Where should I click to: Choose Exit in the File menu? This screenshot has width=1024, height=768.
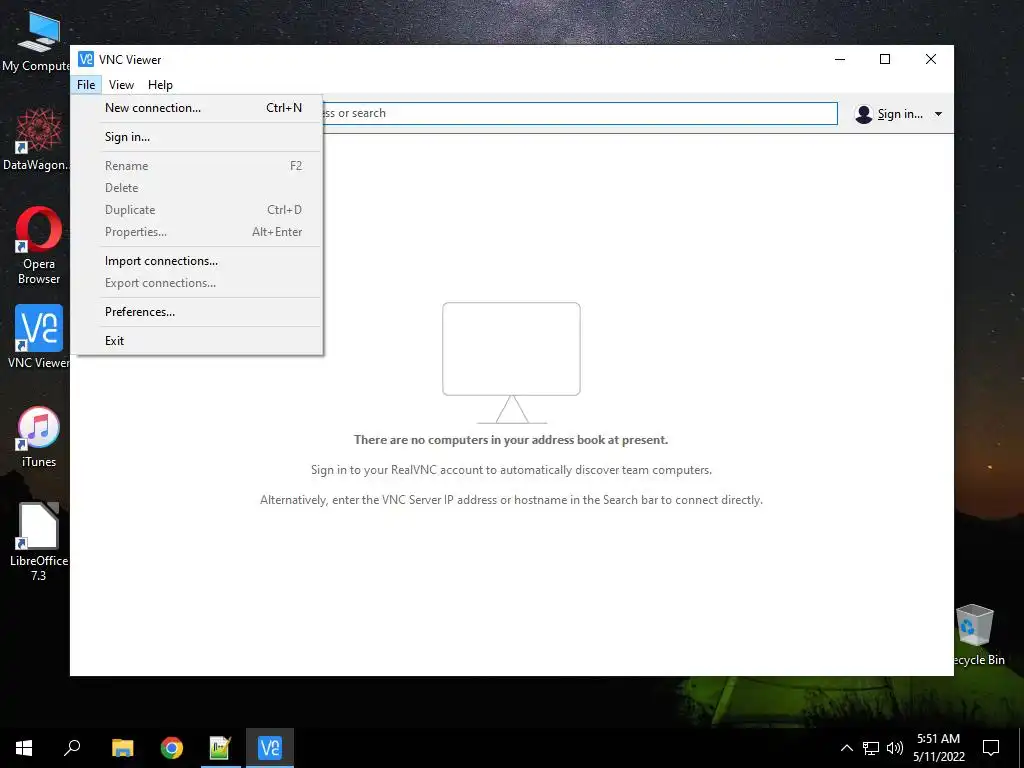(x=197, y=340)
